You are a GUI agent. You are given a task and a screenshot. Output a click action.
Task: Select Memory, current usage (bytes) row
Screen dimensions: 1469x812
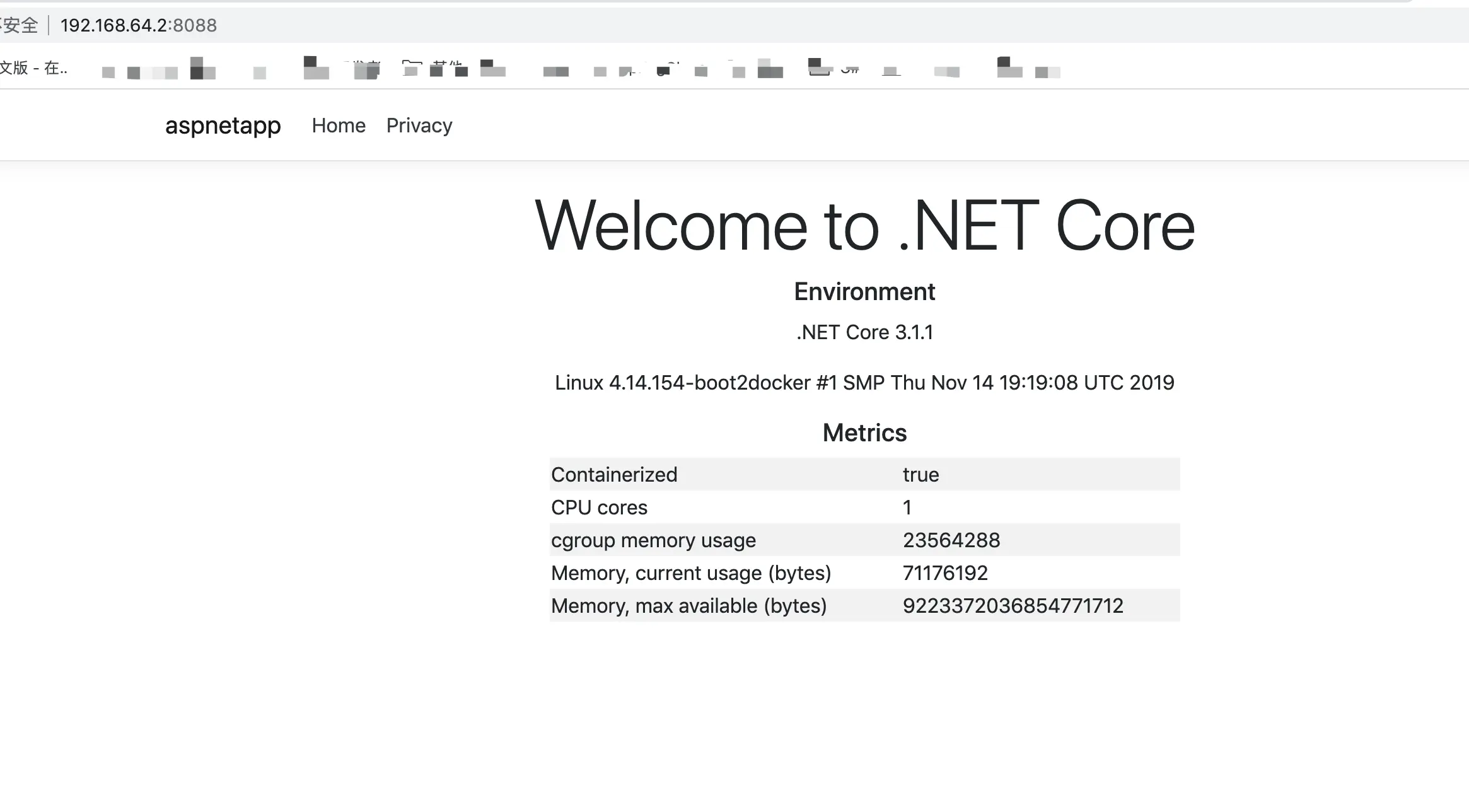(691, 573)
